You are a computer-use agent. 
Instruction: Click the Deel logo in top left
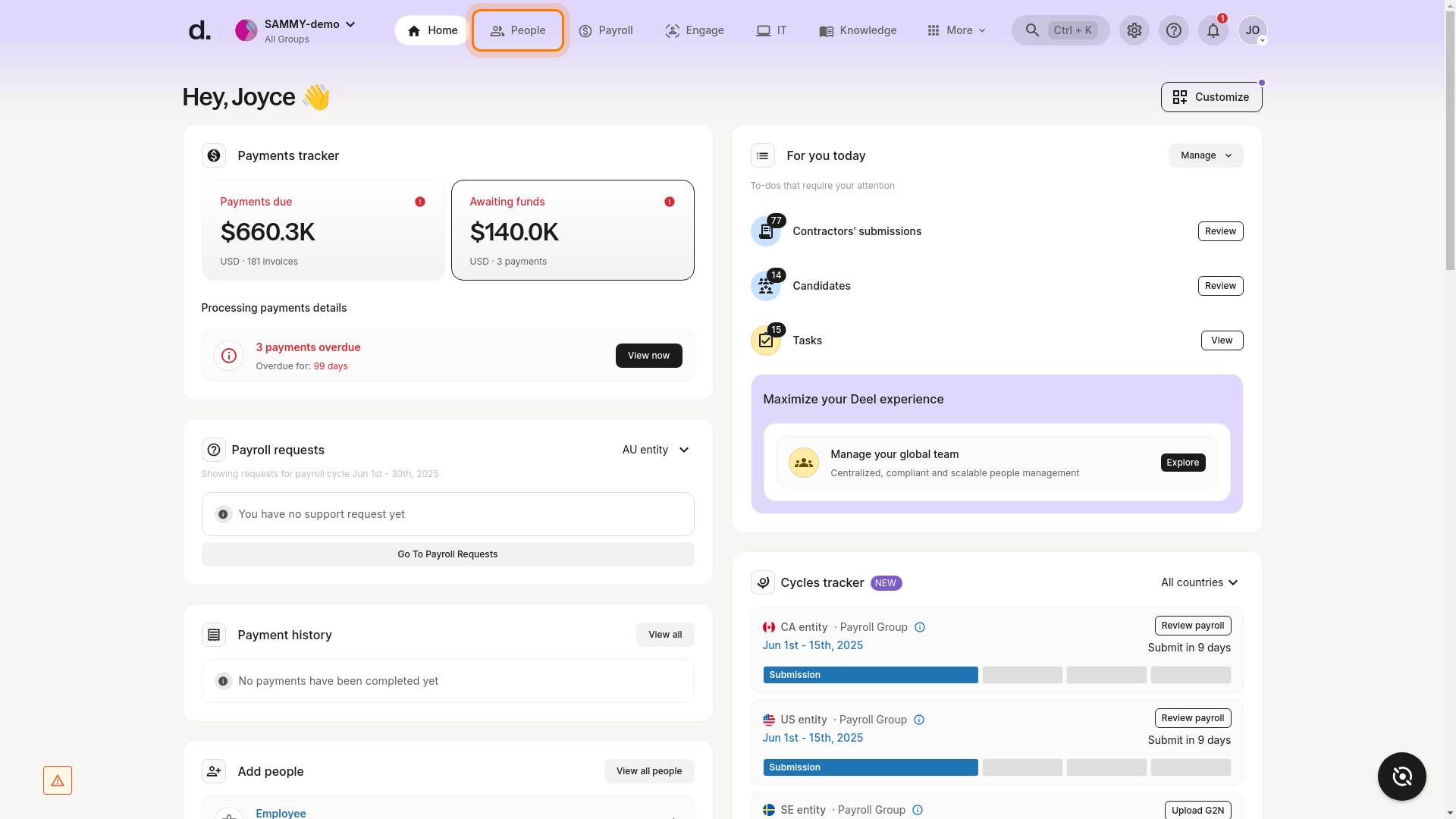click(x=199, y=29)
